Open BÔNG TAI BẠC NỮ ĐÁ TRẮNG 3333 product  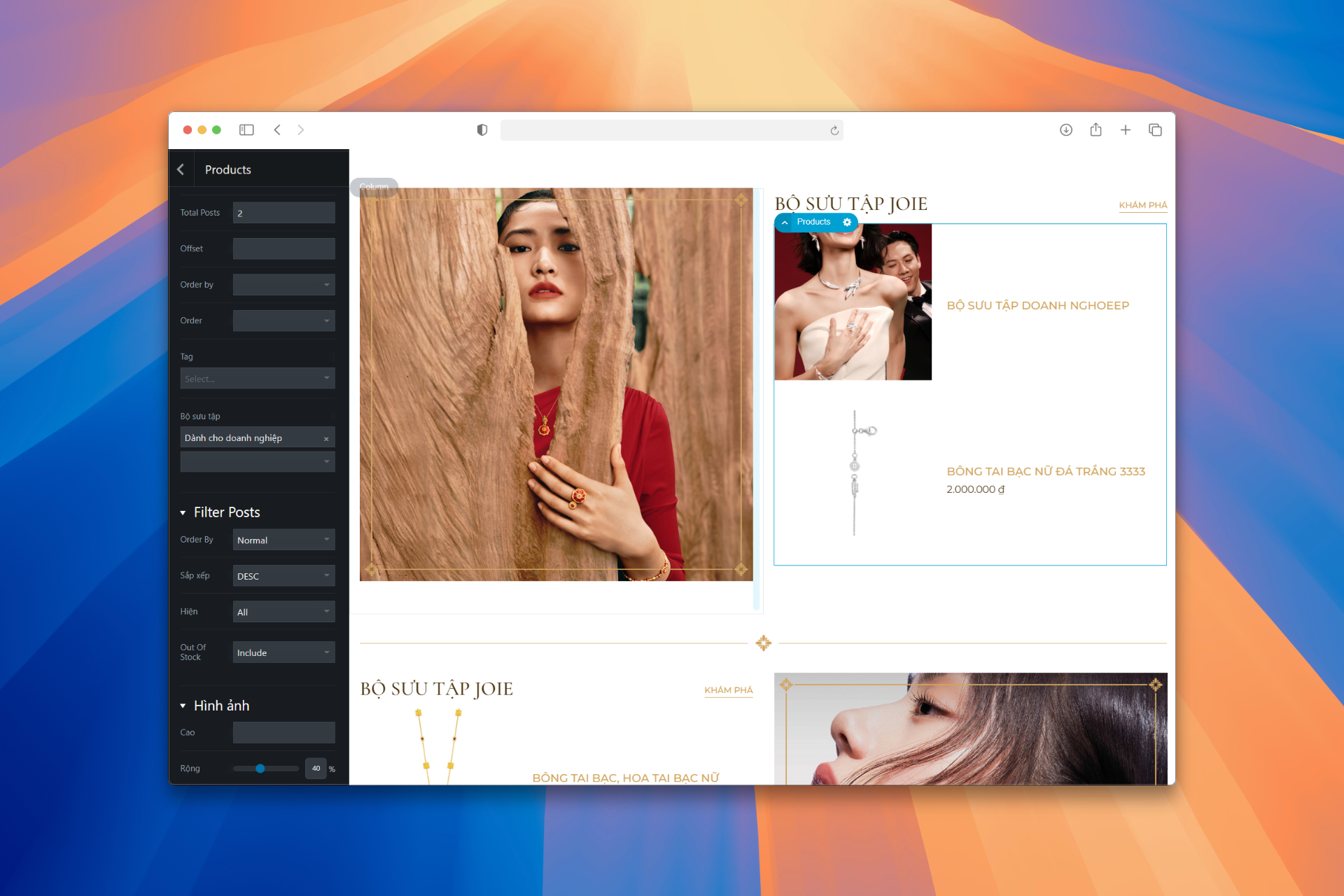tap(1045, 472)
